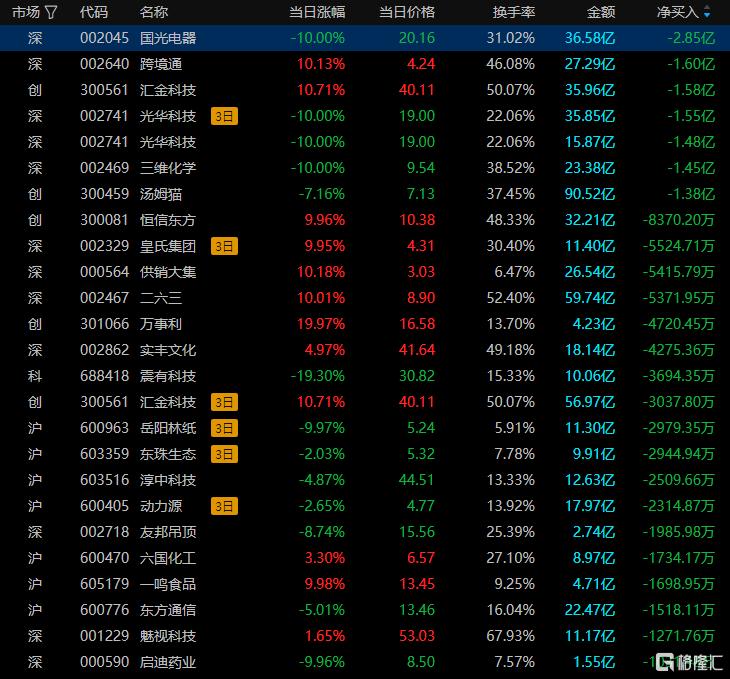
Task: Click stock code 002640
Action: (x=104, y=64)
